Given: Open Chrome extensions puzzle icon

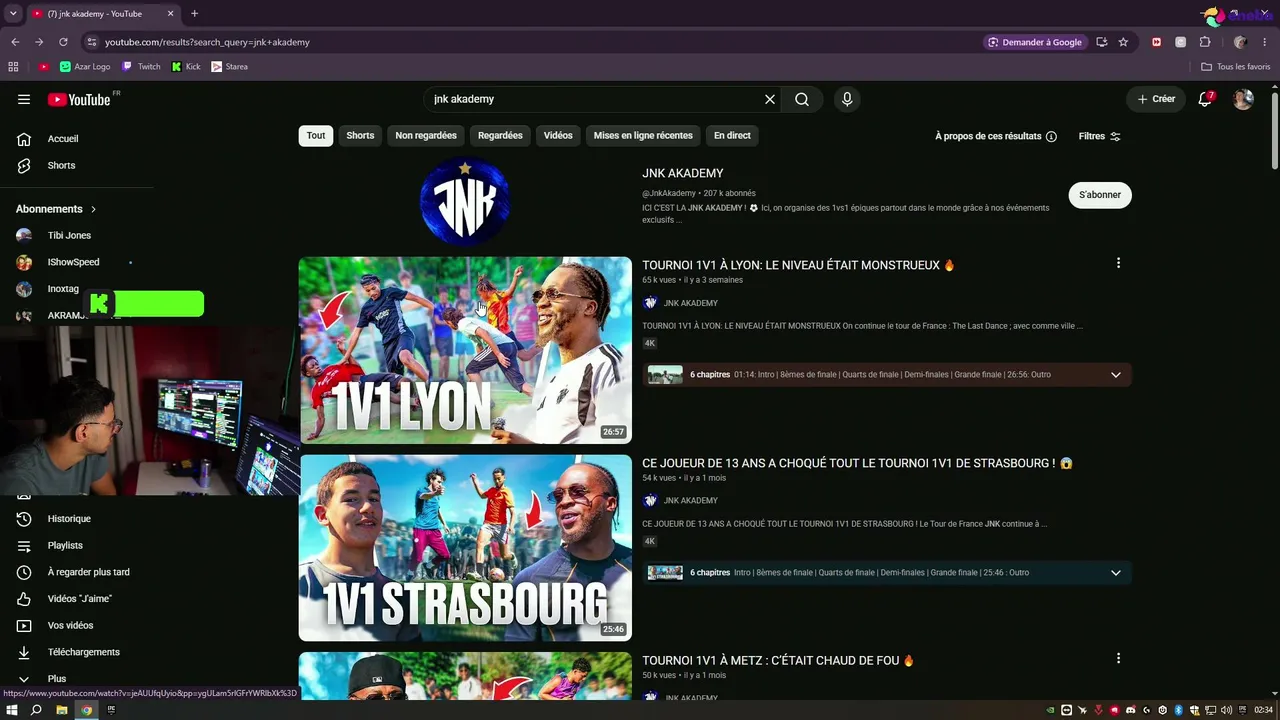Looking at the screenshot, I should (1205, 42).
